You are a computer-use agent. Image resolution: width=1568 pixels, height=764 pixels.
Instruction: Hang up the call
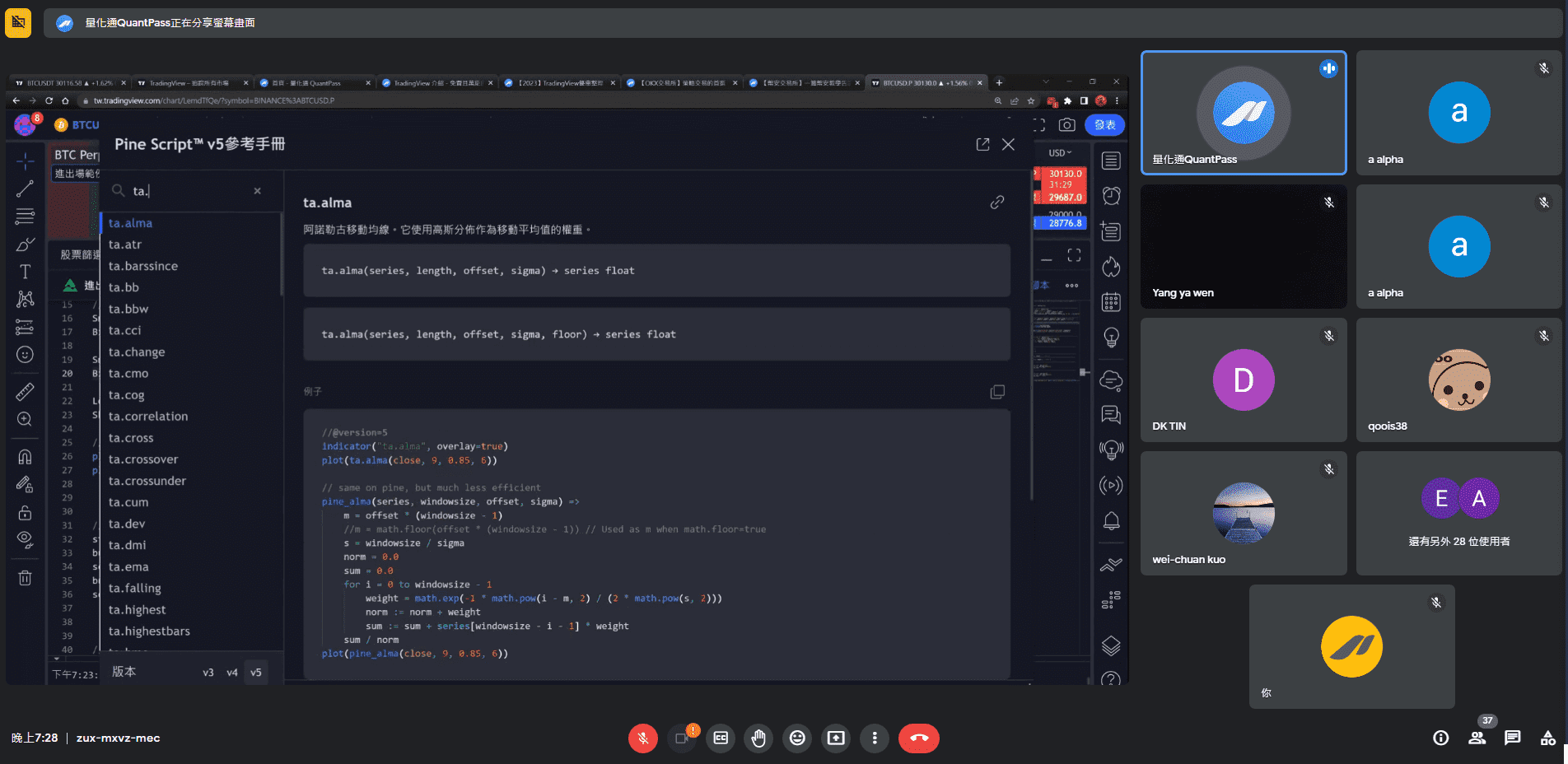click(x=919, y=738)
